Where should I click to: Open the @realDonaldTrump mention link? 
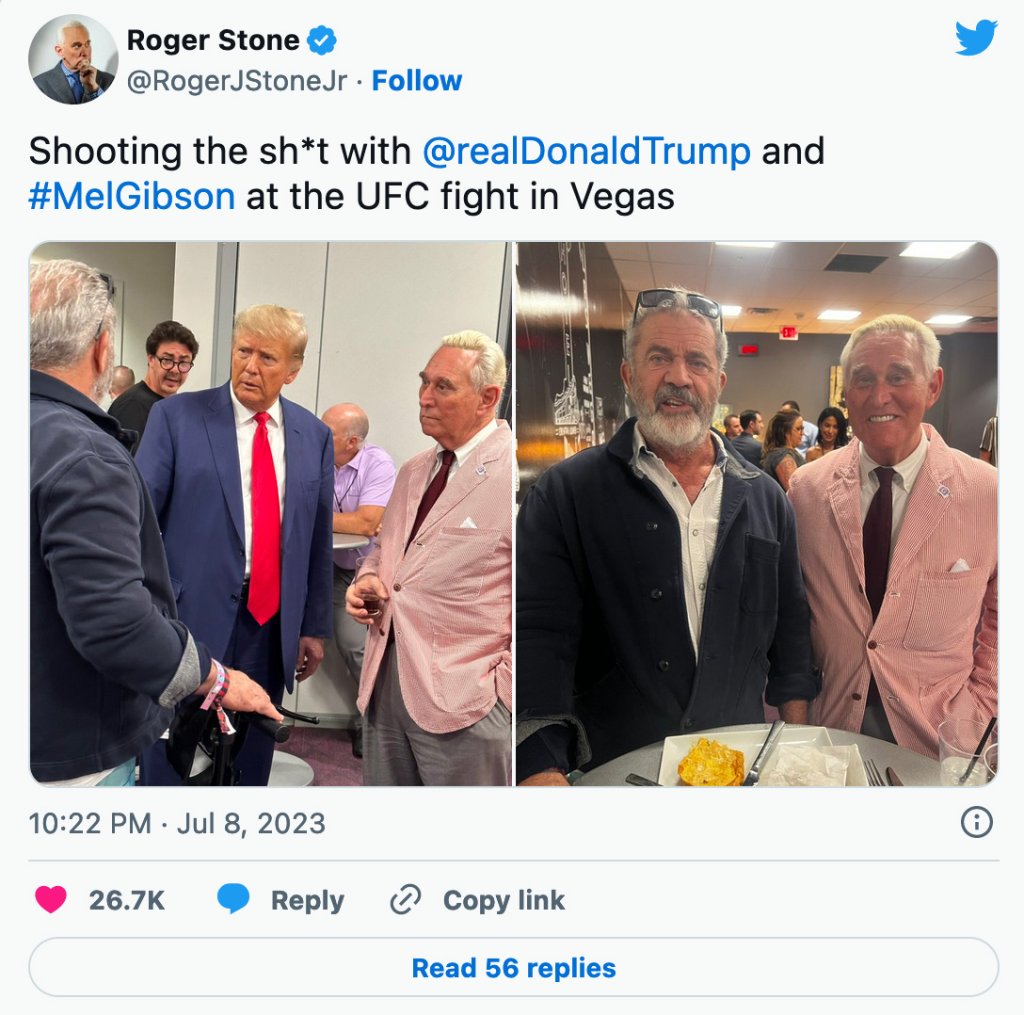(x=586, y=151)
